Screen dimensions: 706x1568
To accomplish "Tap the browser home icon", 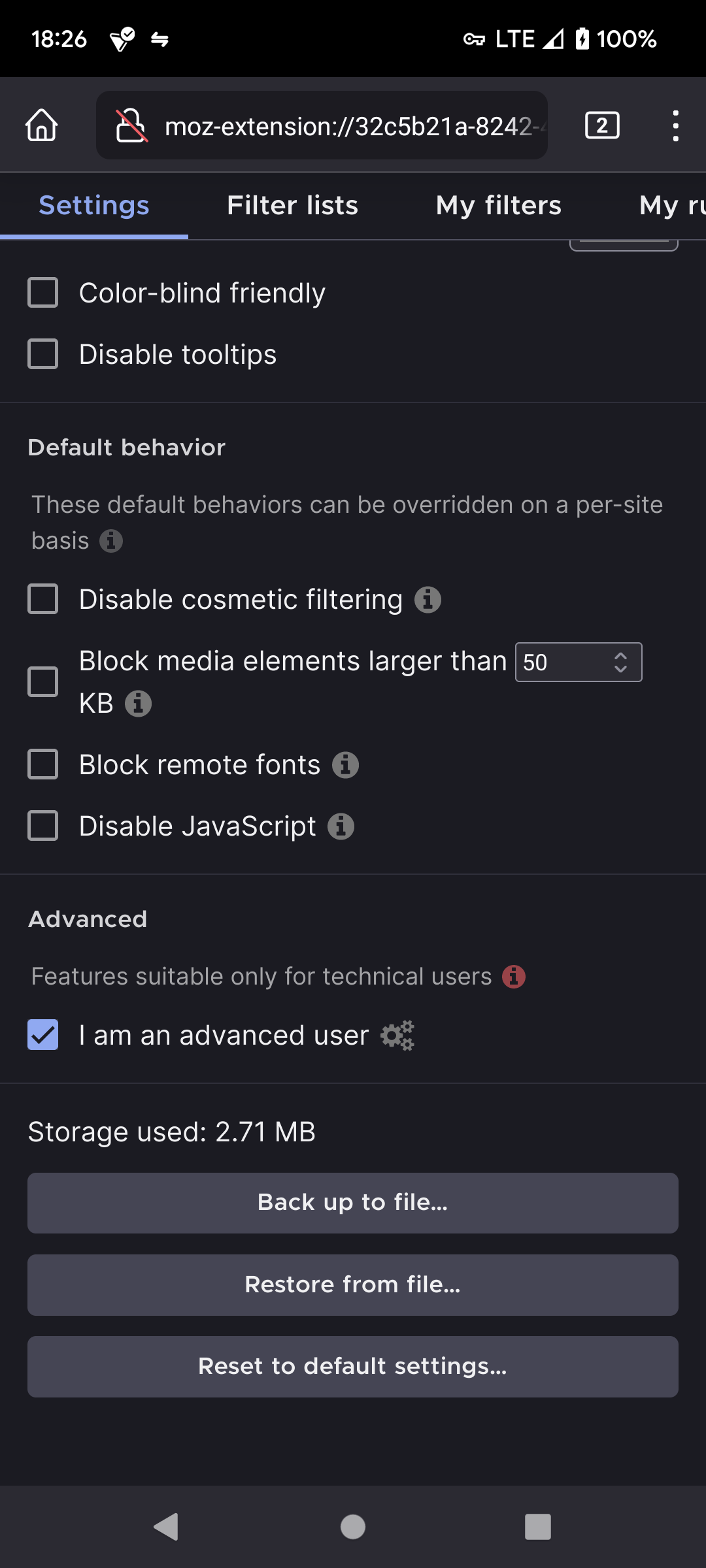I will click(x=42, y=125).
